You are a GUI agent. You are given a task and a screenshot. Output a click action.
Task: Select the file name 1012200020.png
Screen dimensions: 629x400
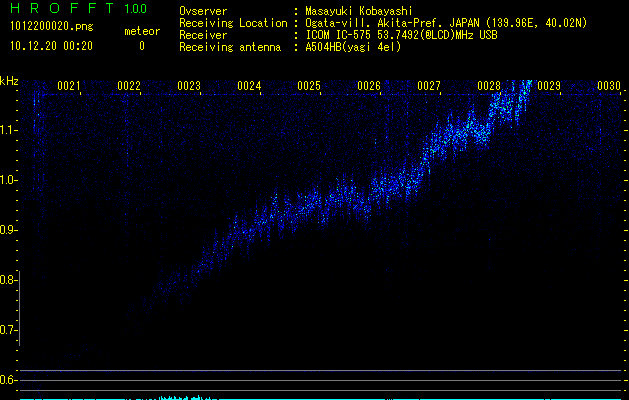[x=52, y=27]
